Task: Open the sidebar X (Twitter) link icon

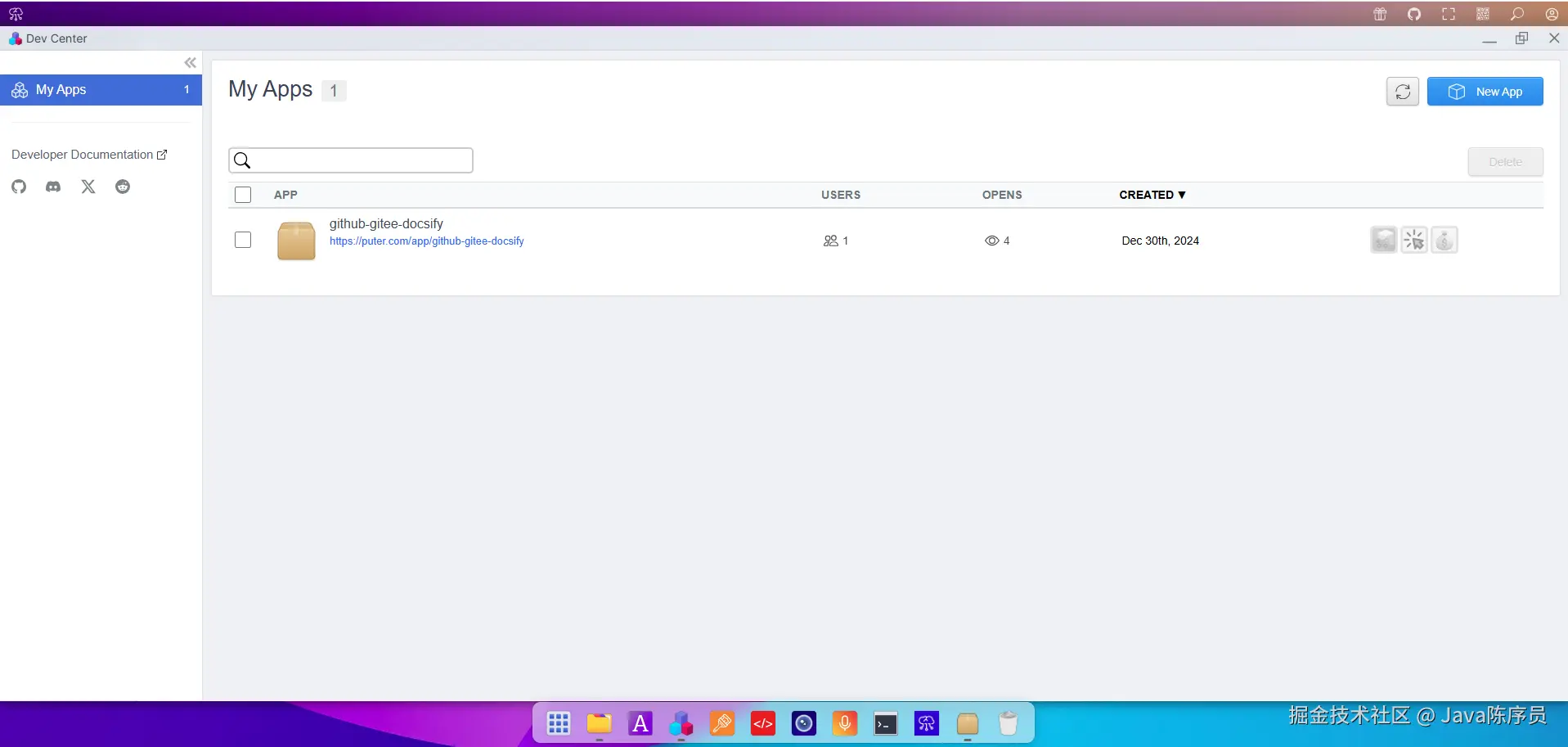Action: [88, 187]
